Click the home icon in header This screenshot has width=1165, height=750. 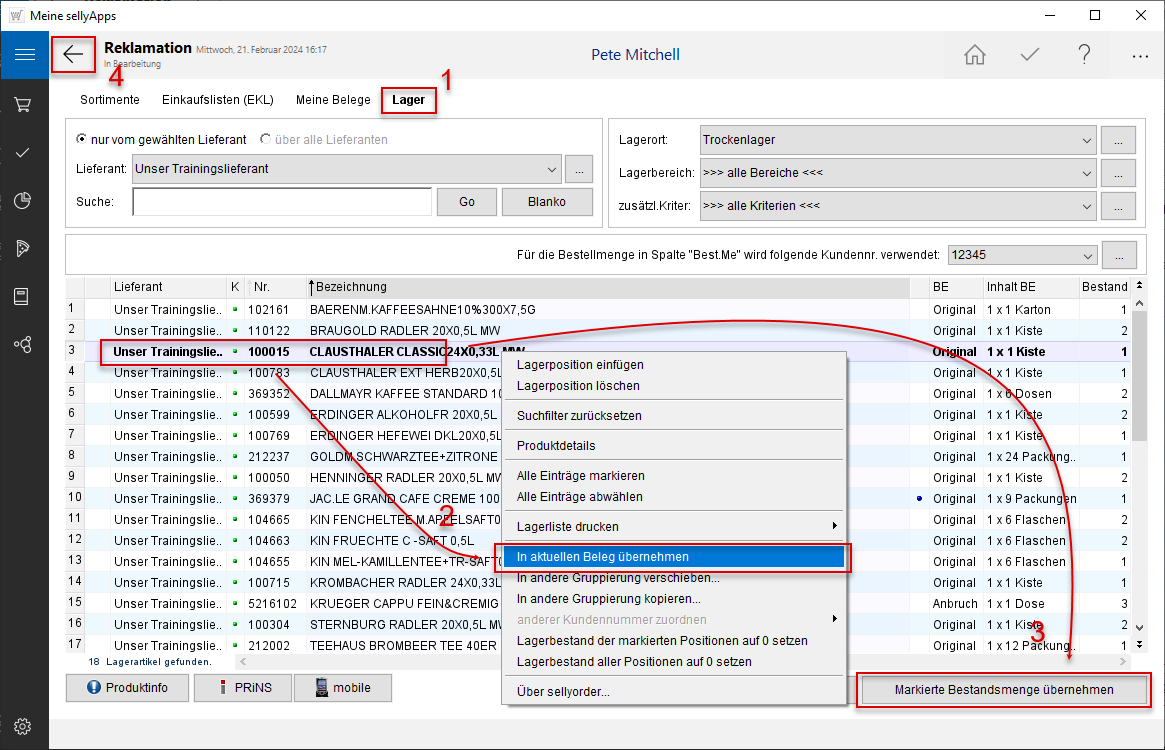(x=974, y=55)
